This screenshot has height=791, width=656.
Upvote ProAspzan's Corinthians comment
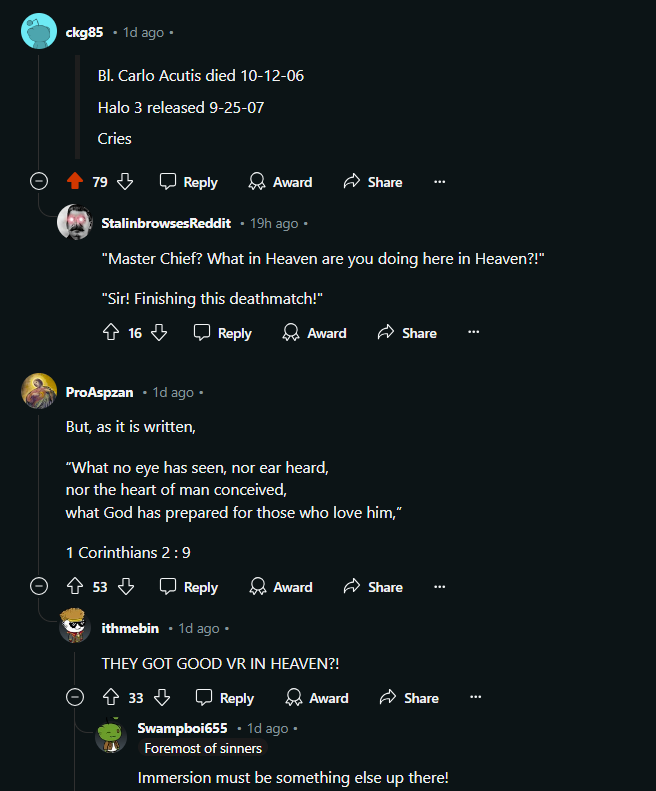pos(75,587)
